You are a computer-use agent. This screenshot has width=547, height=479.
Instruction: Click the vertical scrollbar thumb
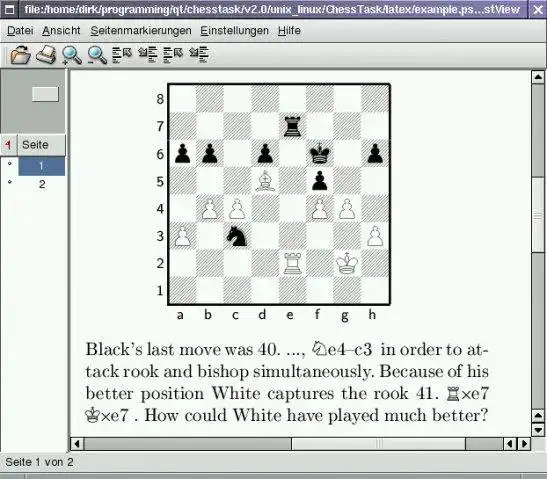tap(538, 215)
